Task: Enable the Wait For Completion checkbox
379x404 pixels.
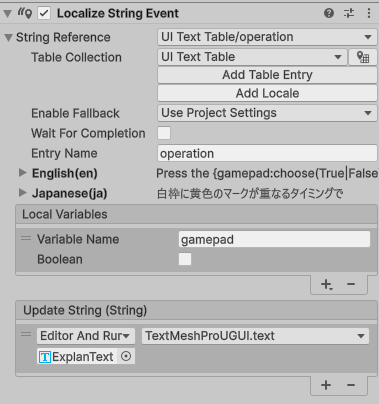Action: pos(164,133)
